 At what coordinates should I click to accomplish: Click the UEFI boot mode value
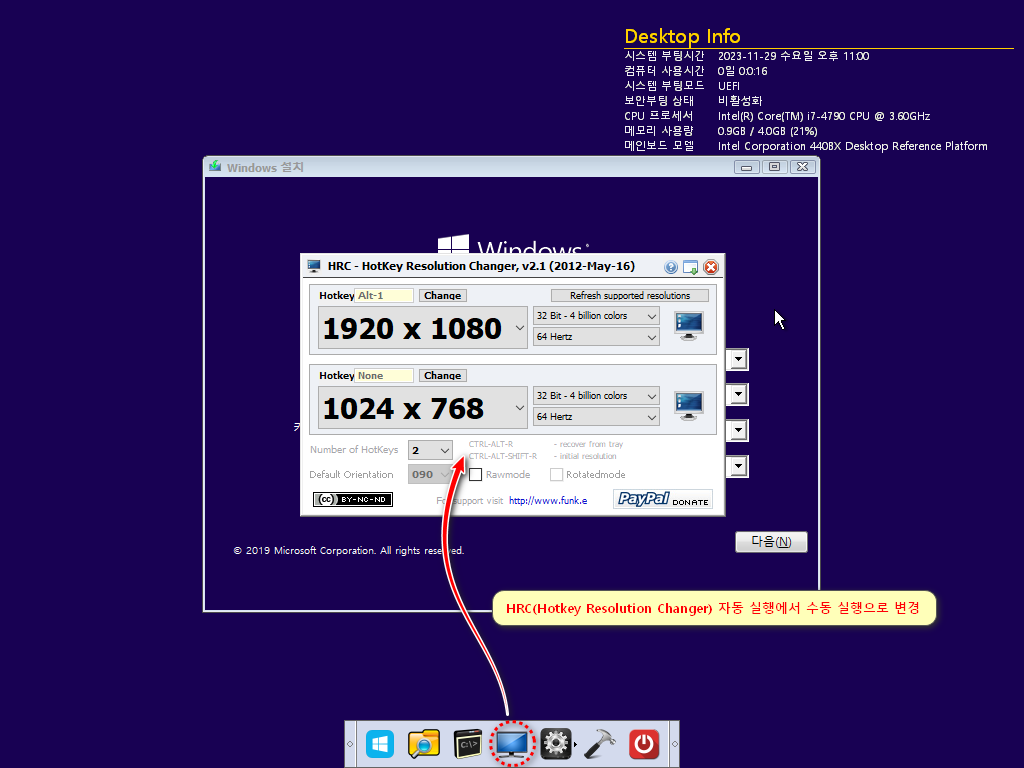click(729, 86)
